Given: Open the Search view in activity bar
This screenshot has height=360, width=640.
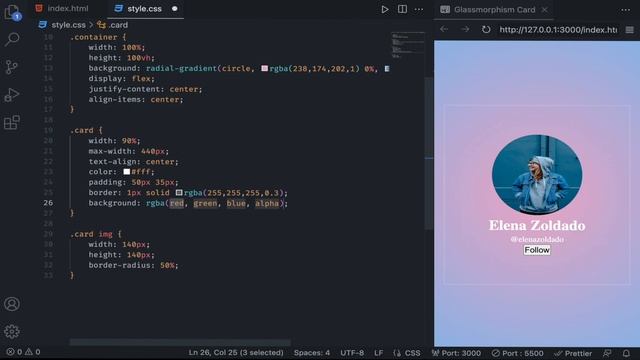Looking at the screenshot, I should pyautogui.click(x=12, y=39).
